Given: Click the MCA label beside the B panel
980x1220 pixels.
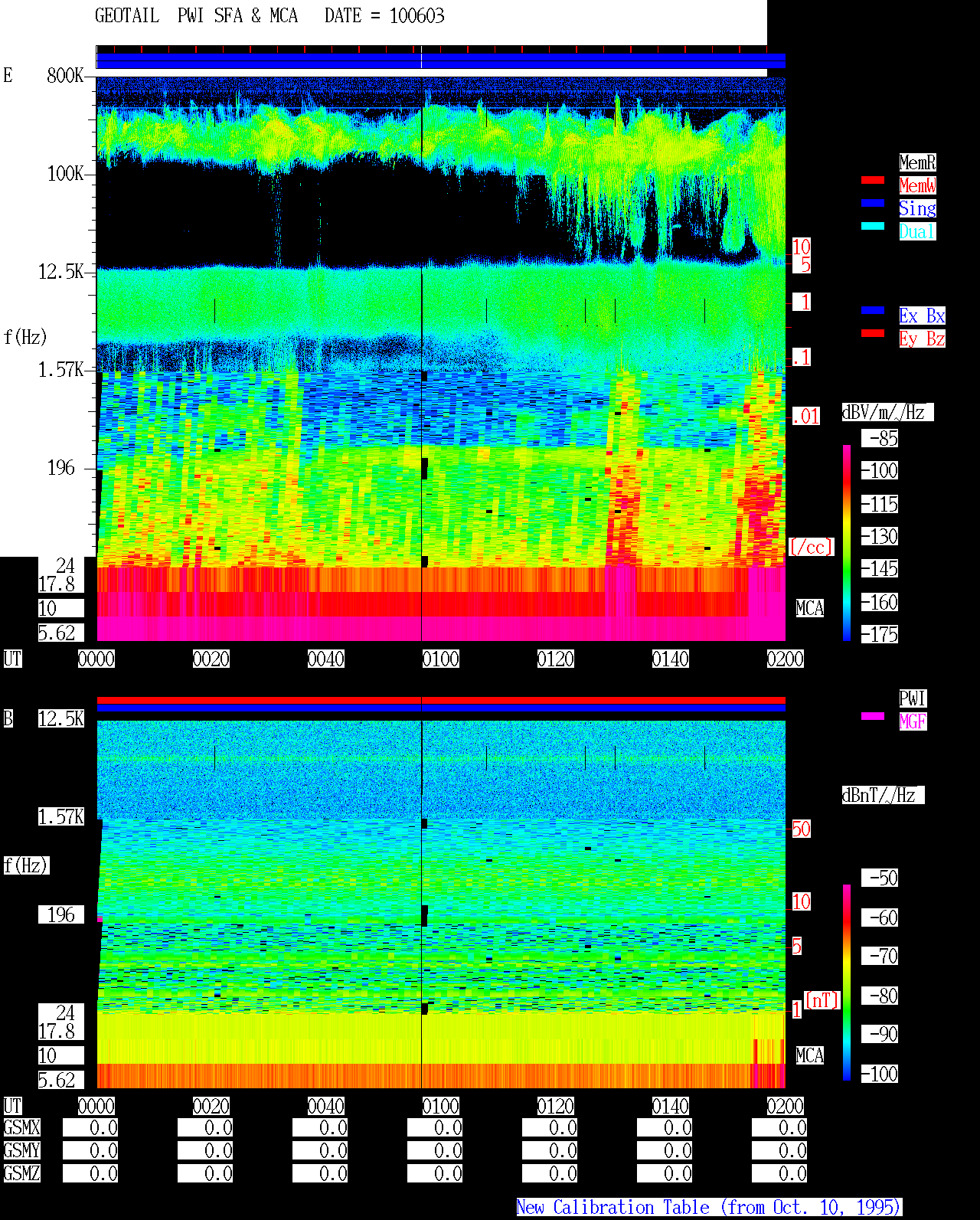Looking at the screenshot, I should (x=810, y=1056).
